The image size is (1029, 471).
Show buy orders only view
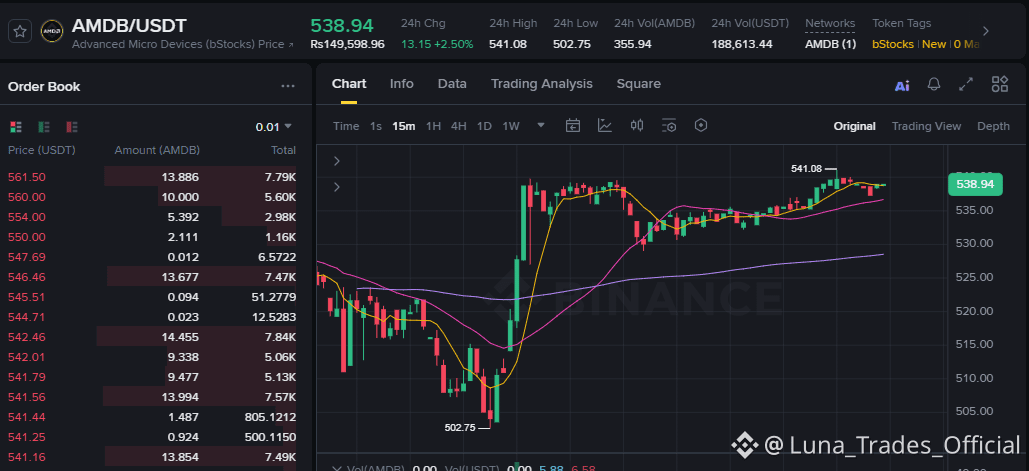[x=44, y=127]
